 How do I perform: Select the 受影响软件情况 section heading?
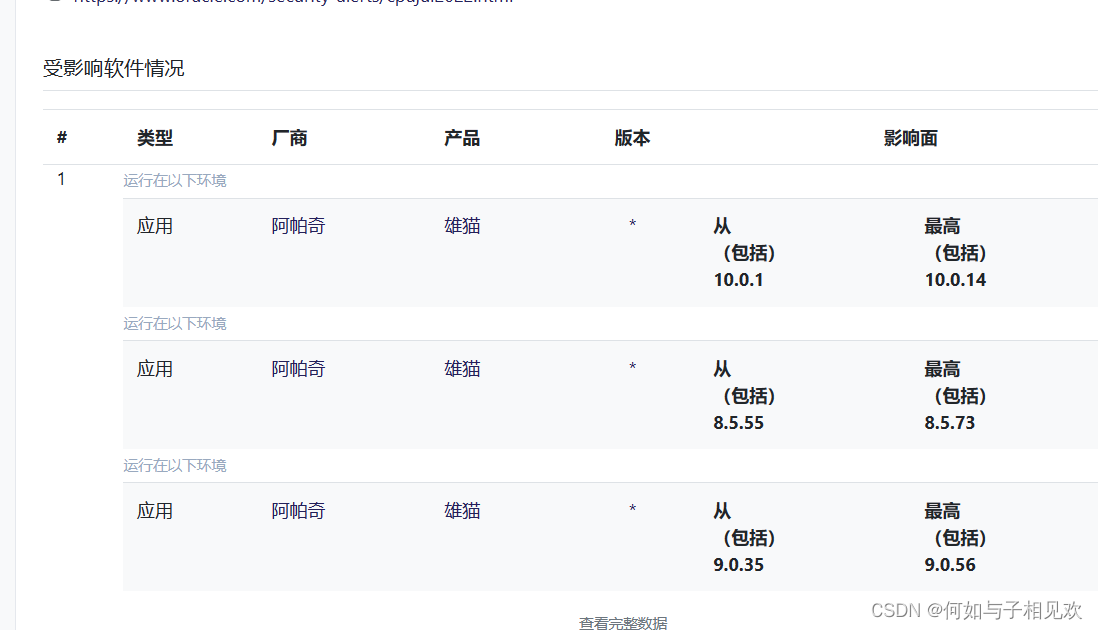(113, 68)
